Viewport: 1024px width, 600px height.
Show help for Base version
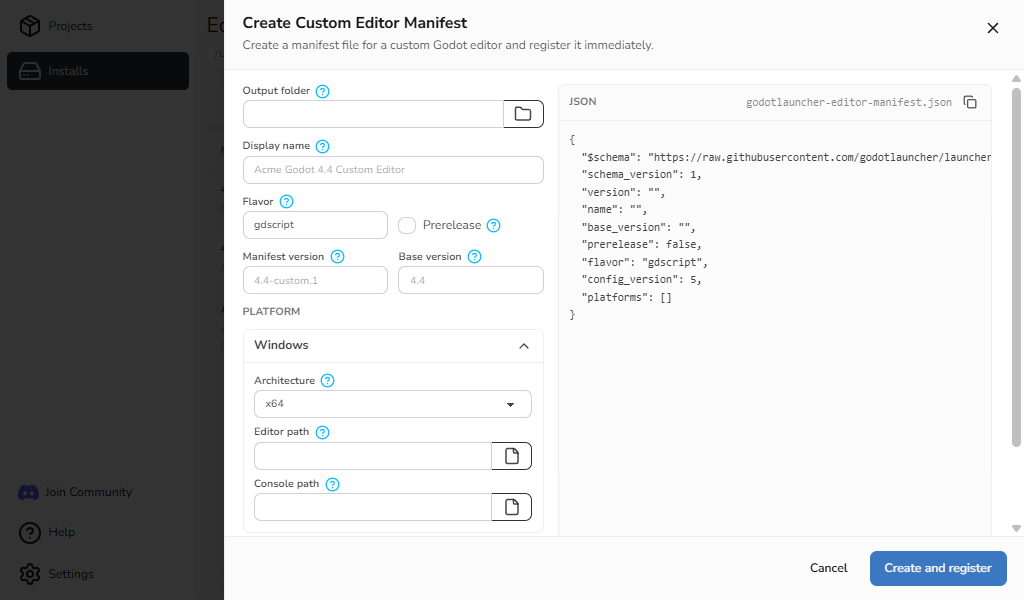[x=475, y=257]
